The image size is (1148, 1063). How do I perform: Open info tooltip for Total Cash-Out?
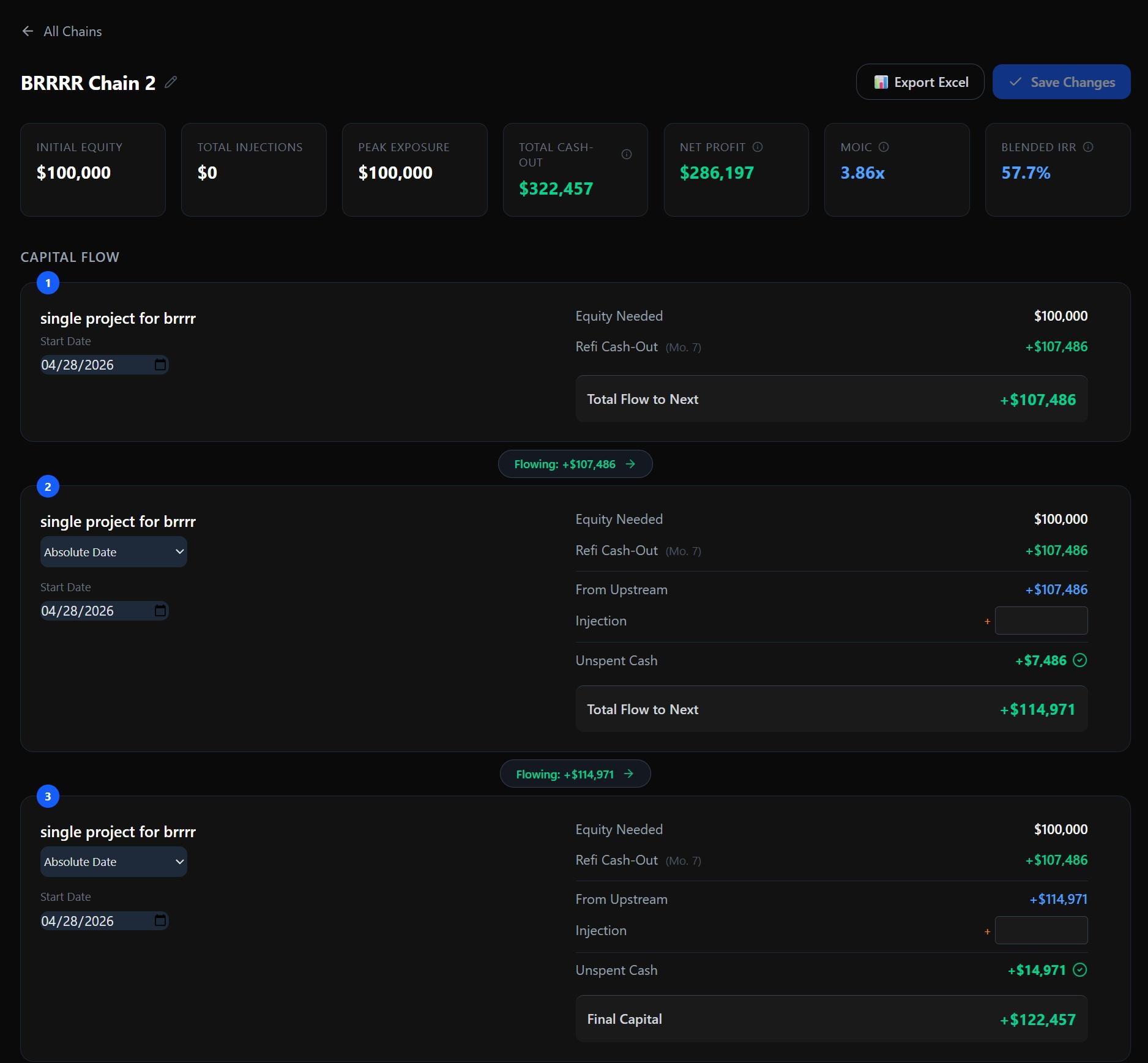[x=626, y=154]
